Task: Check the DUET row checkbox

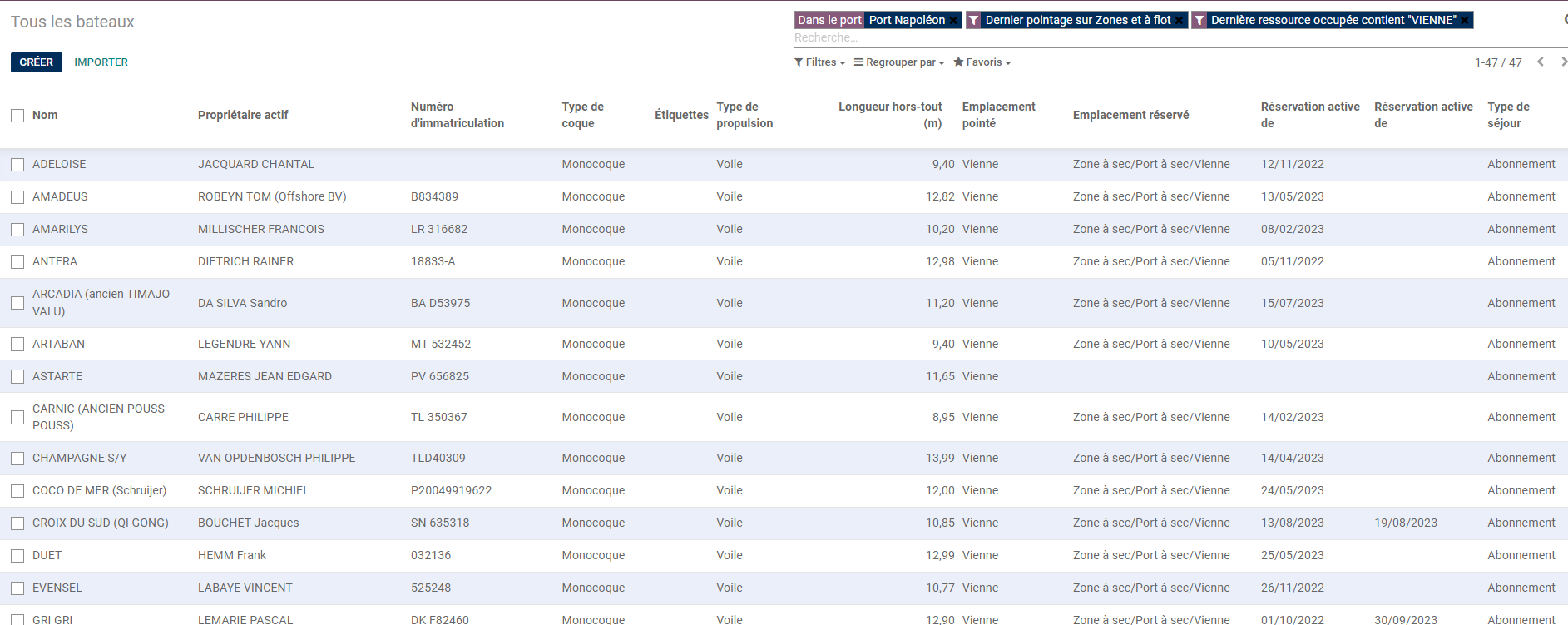Action: tap(17, 556)
